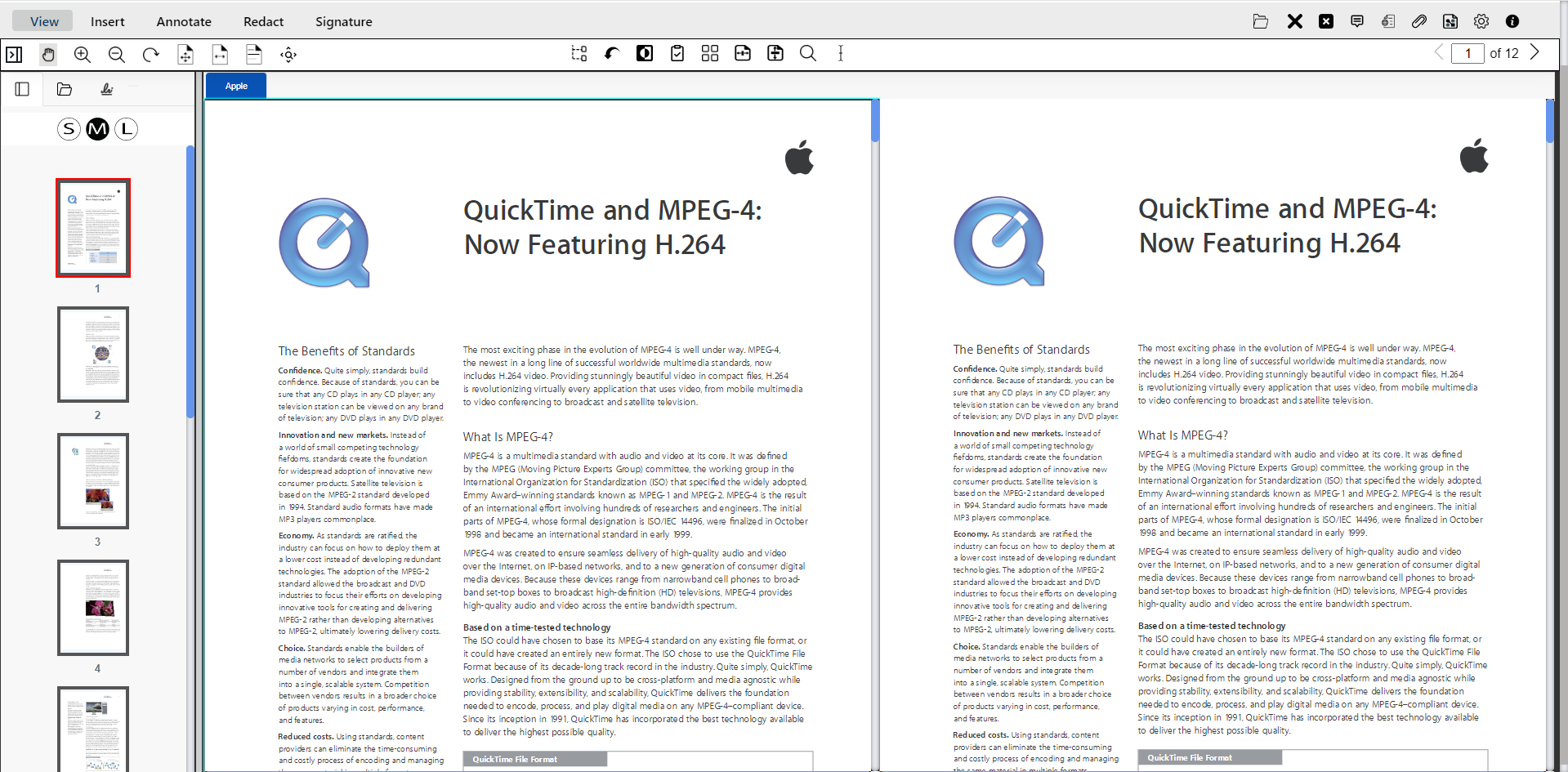Open the Redact tab
Viewport: 1568px width, 772px height.
(x=263, y=21)
